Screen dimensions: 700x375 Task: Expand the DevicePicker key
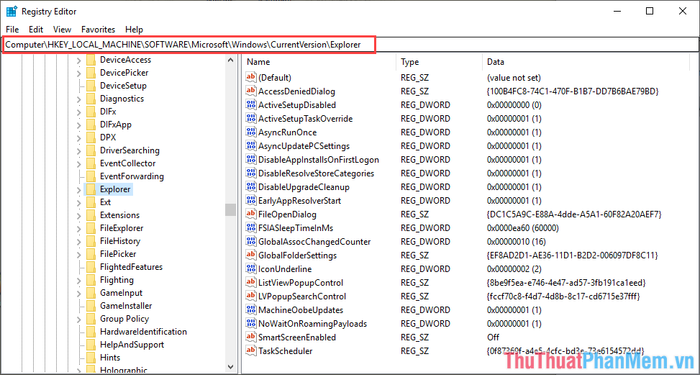point(79,73)
